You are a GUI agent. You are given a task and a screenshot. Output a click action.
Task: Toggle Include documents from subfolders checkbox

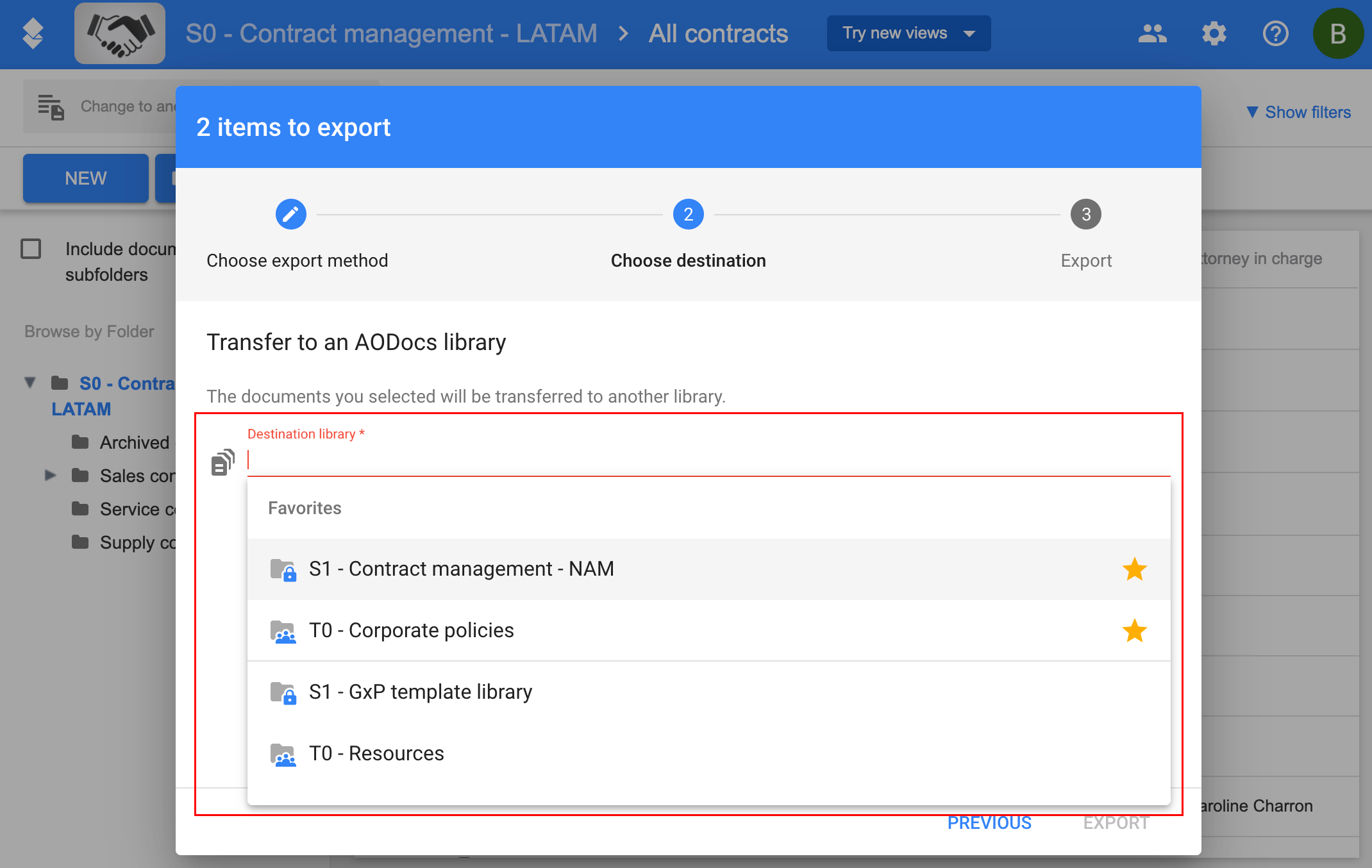pos(31,249)
